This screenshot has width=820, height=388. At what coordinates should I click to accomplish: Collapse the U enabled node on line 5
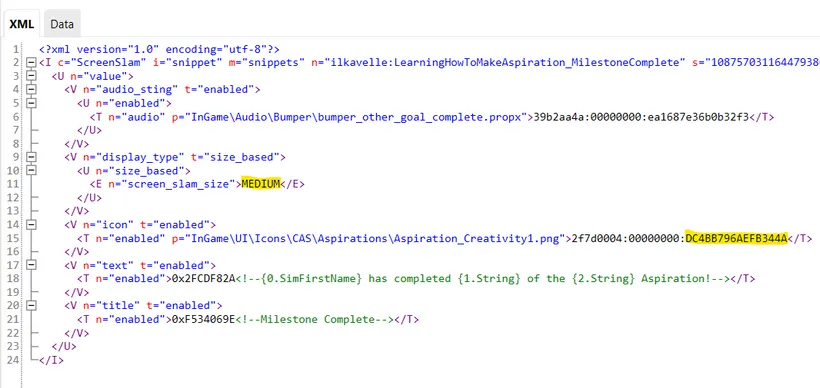click(x=31, y=104)
